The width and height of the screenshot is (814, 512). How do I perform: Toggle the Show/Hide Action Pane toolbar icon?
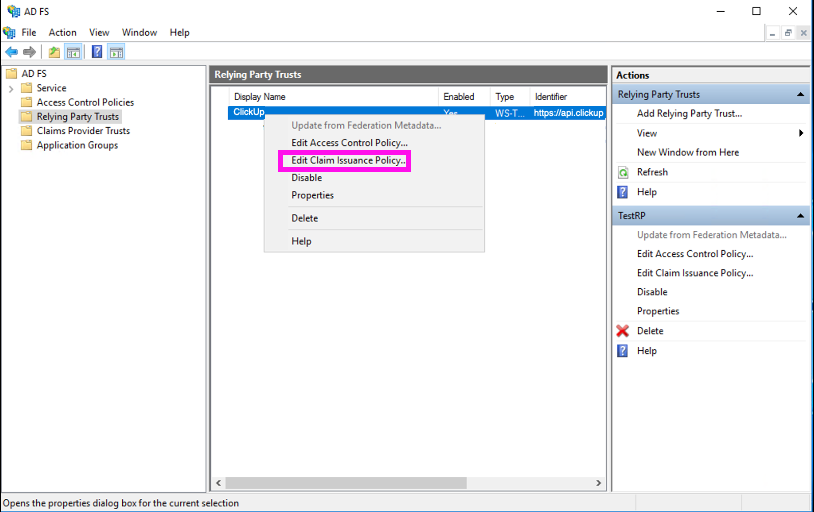click(x=116, y=52)
